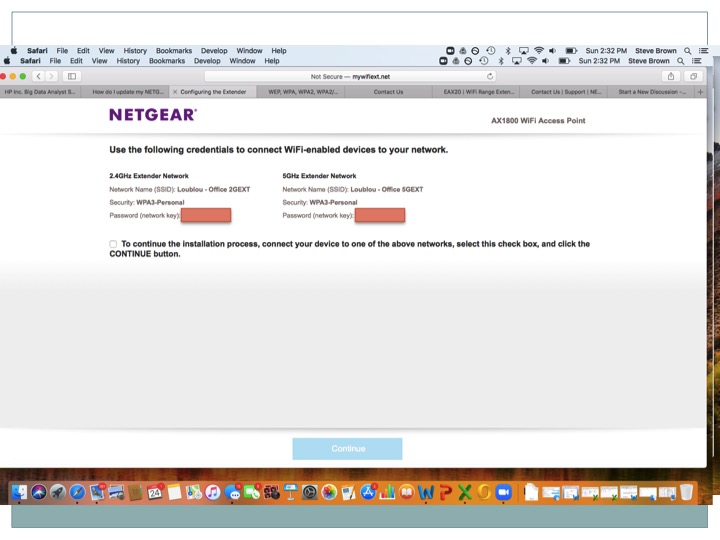
Task: Open the Notes app in Dock
Action: [x=174, y=493]
